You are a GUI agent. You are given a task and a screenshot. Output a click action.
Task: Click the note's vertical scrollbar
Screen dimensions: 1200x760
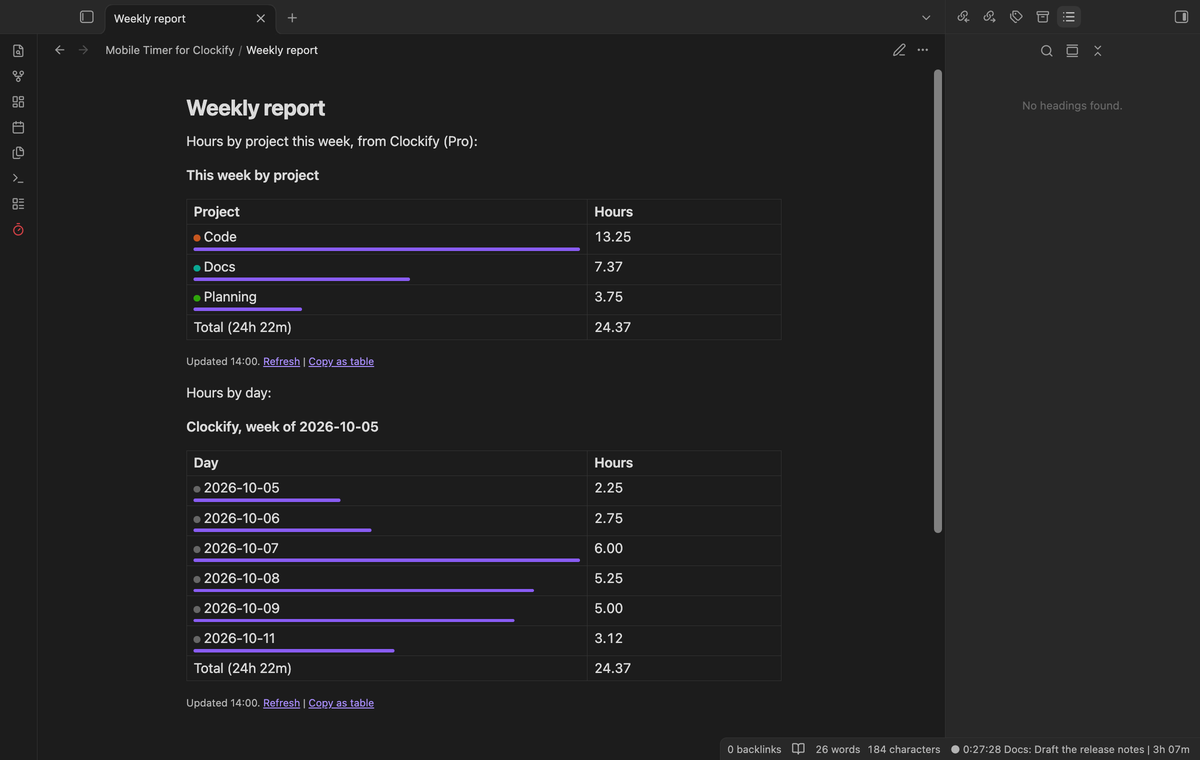pyautogui.click(x=937, y=300)
